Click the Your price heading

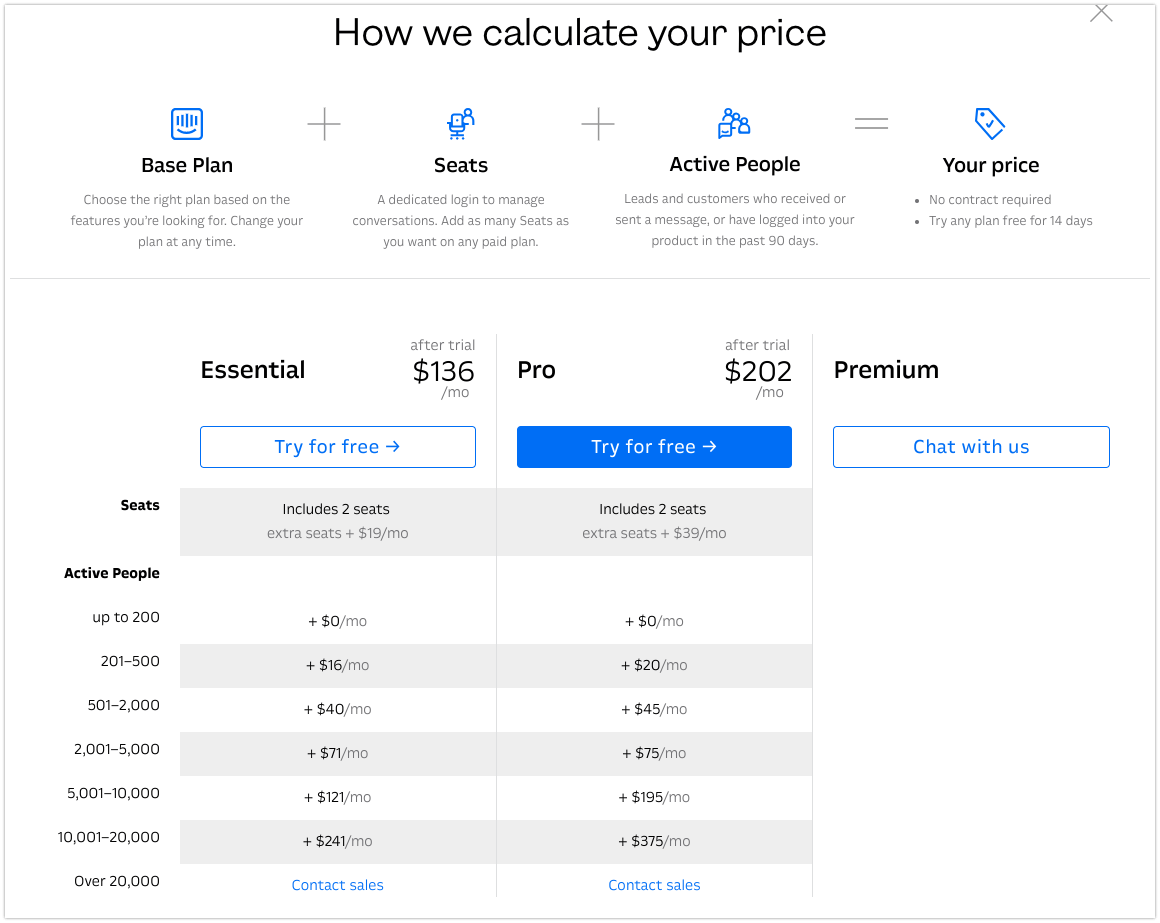pyautogui.click(x=991, y=165)
